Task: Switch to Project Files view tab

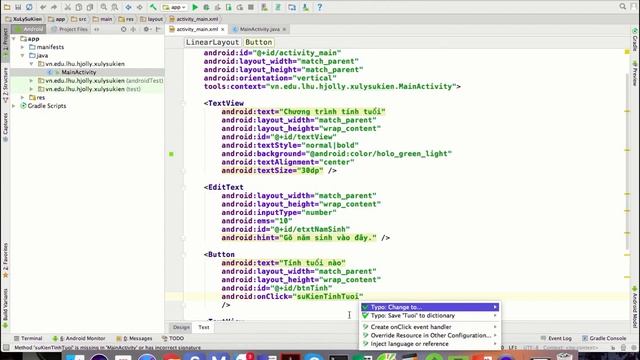Action: click(x=69, y=29)
